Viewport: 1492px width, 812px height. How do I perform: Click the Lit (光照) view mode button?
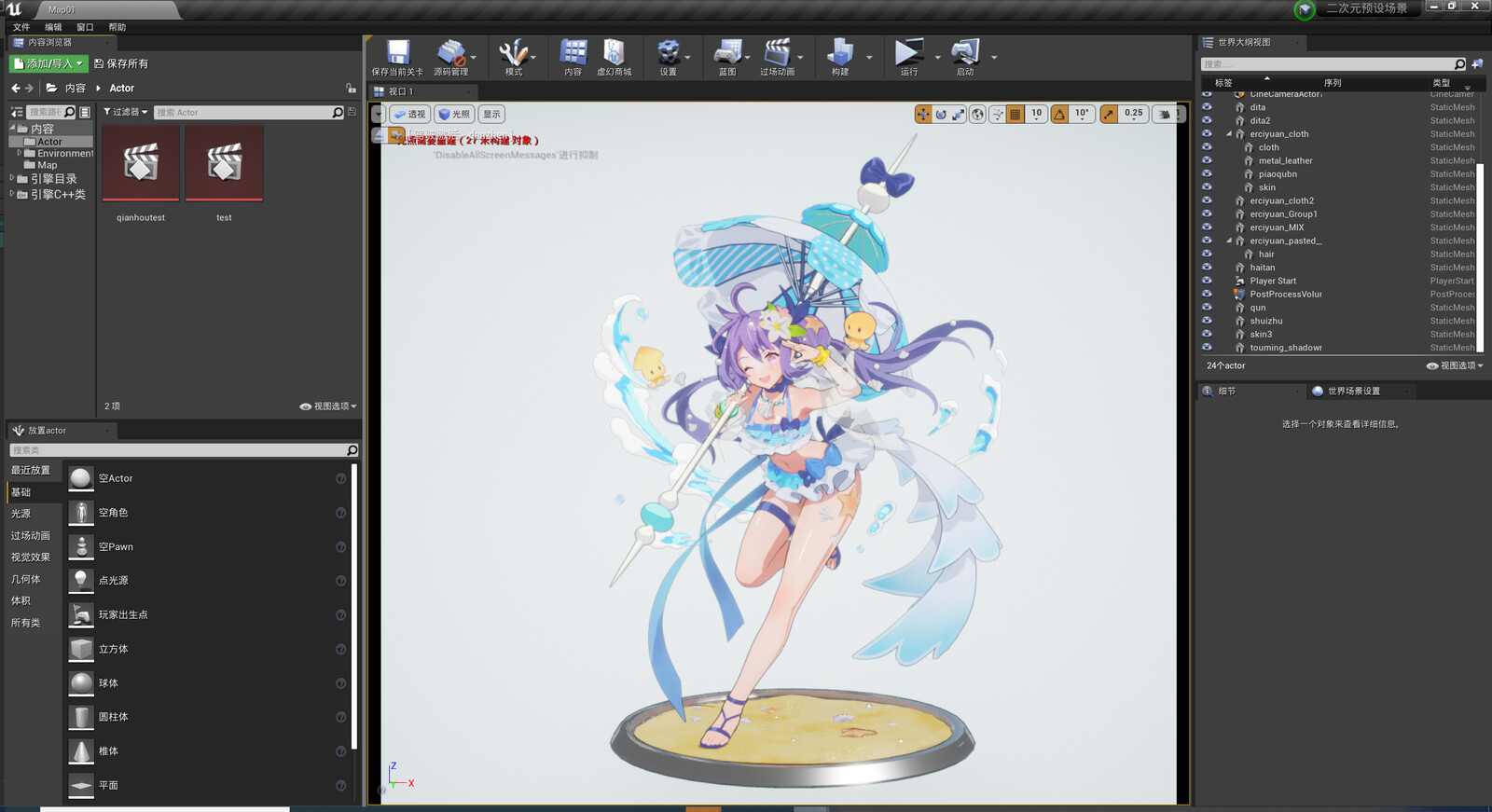454,114
